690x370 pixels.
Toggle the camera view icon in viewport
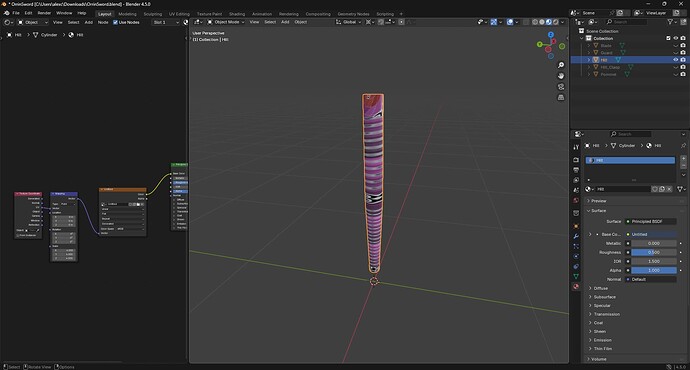561,87
